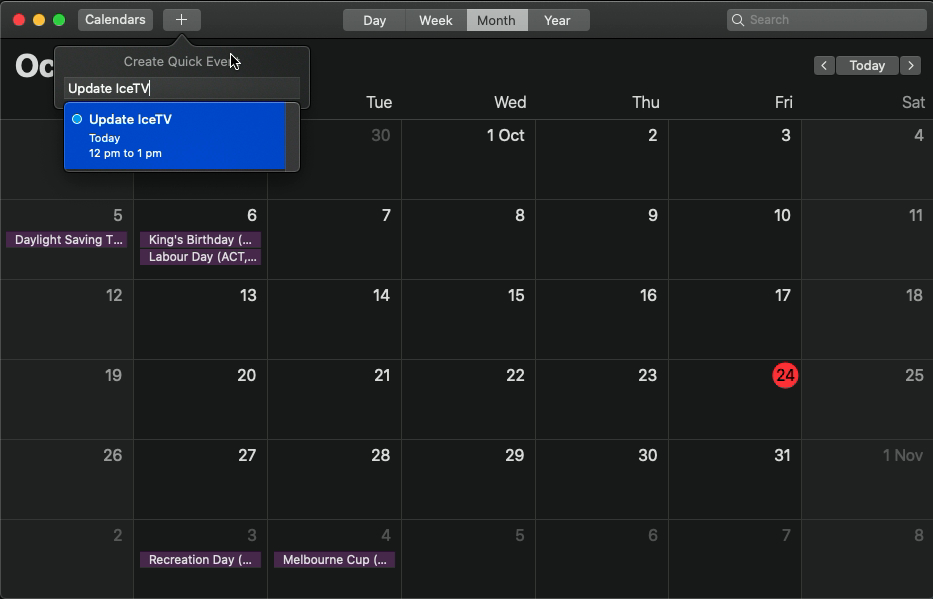The height and width of the screenshot is (599, 933).
Task: Open the Calendars list button
Action: (115, 20)
